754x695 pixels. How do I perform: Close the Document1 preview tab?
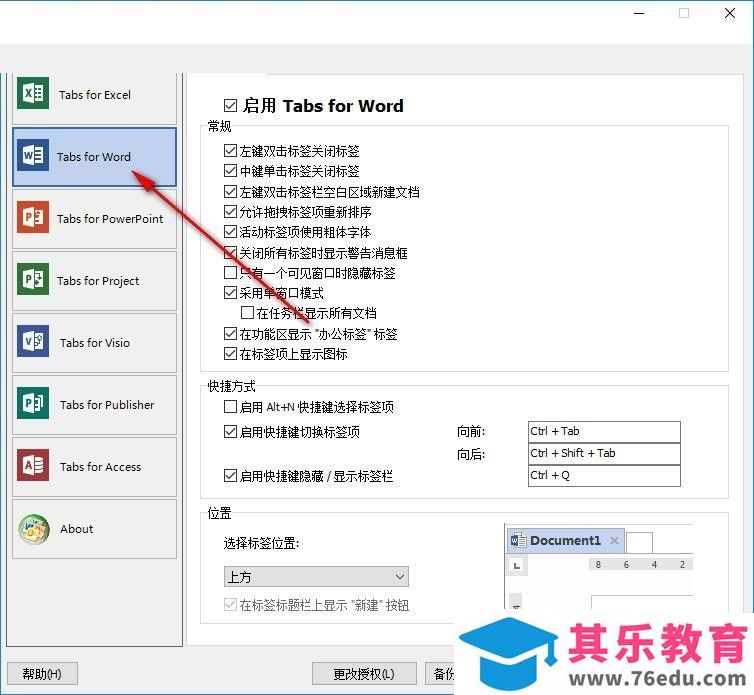[x=614, y=541]
